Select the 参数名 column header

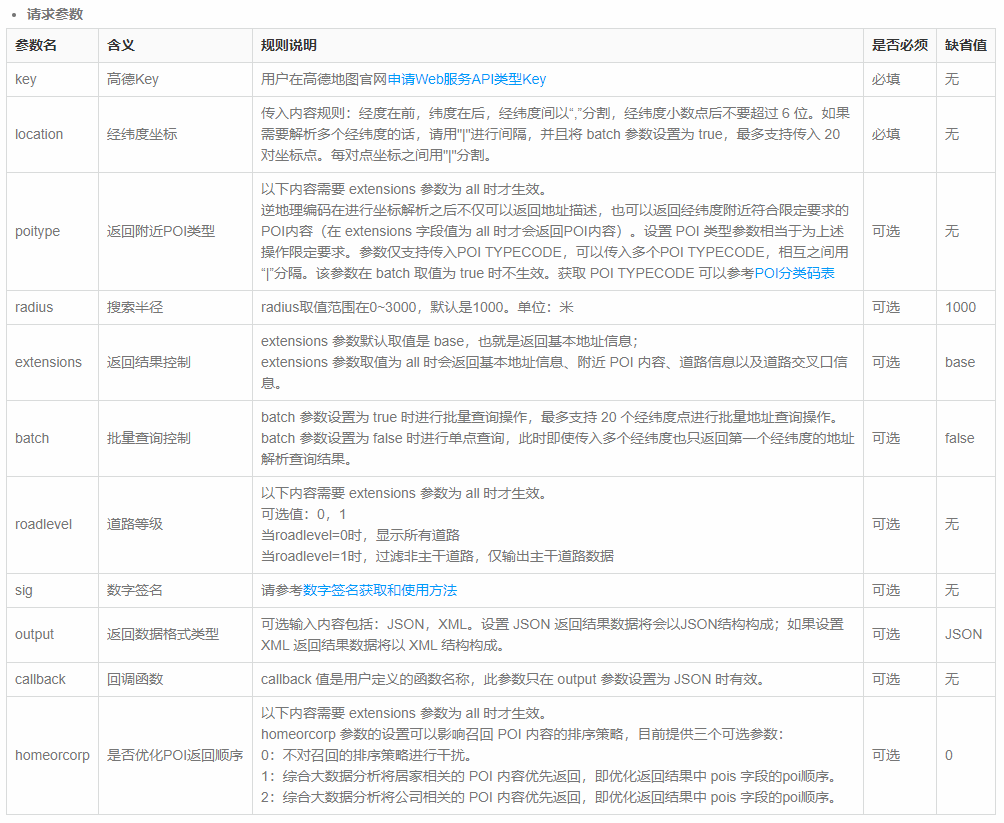[x=37, y=45]
